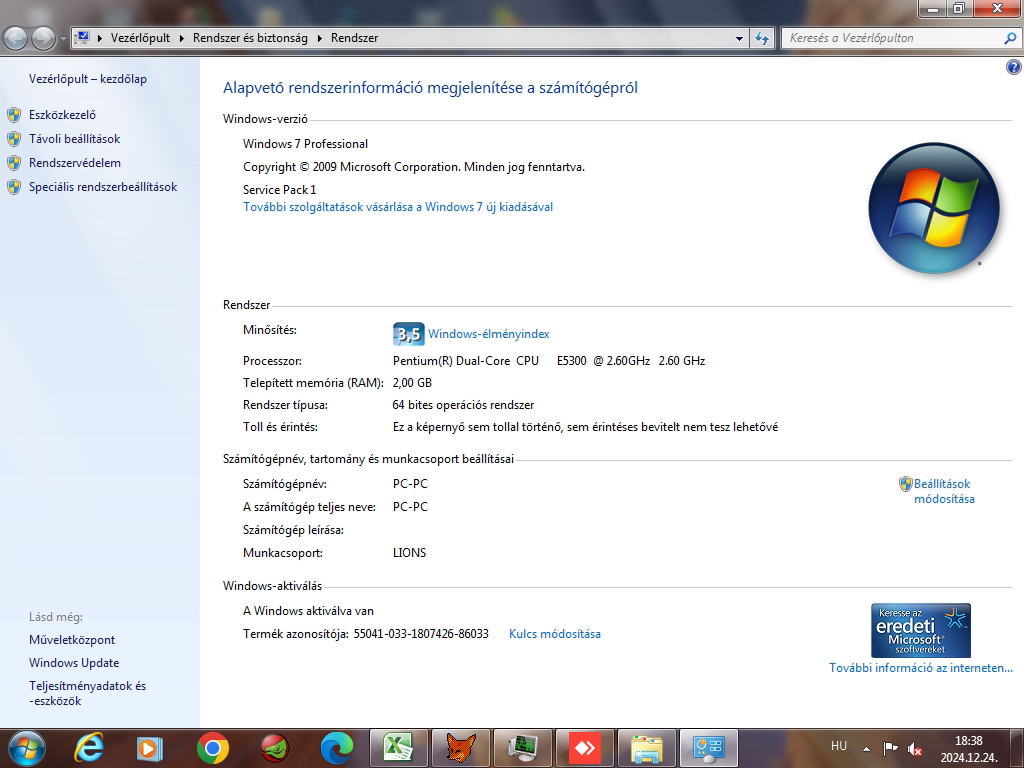Launch Internet Explorer from the taskbar
The height and width of the screenshot is (768, 1024).
pyautogui.click(x=89, y=747)
